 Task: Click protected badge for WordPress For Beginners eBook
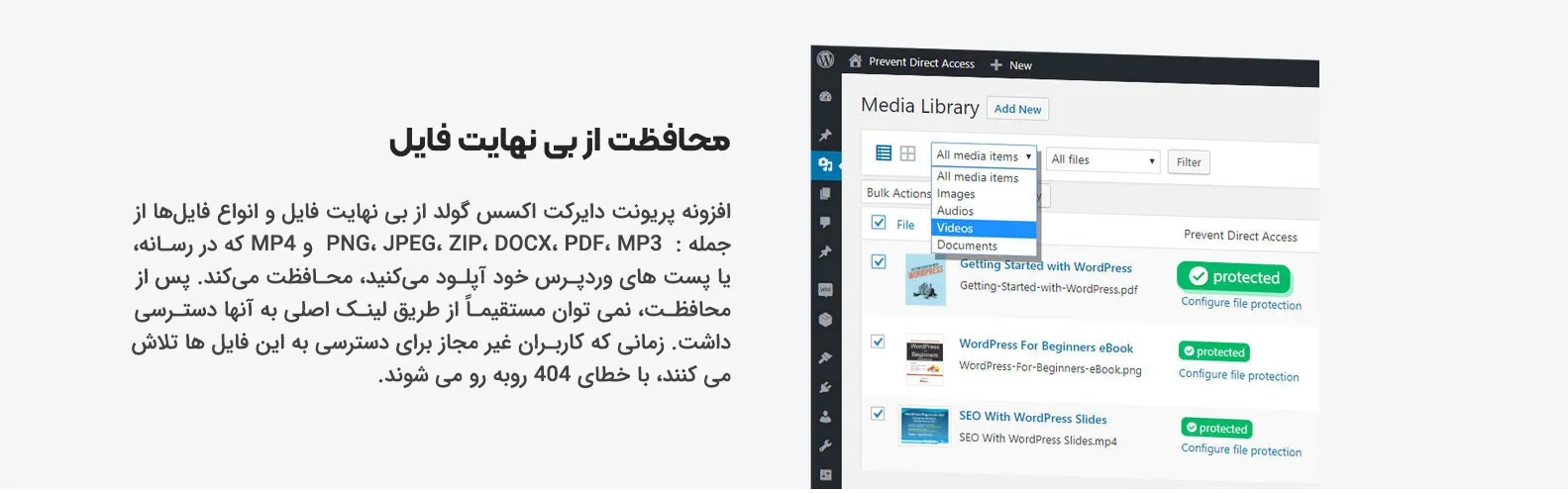1214,351
